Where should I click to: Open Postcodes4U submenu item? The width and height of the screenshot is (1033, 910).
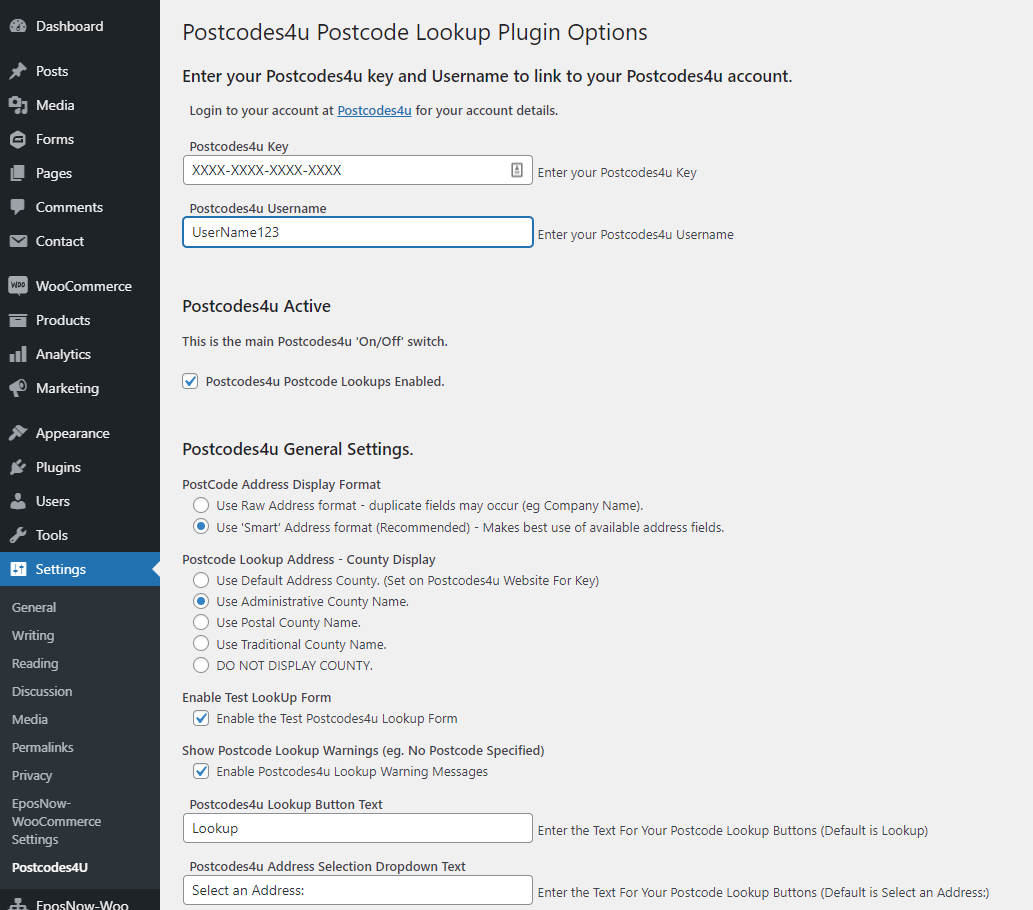[50, 867]
